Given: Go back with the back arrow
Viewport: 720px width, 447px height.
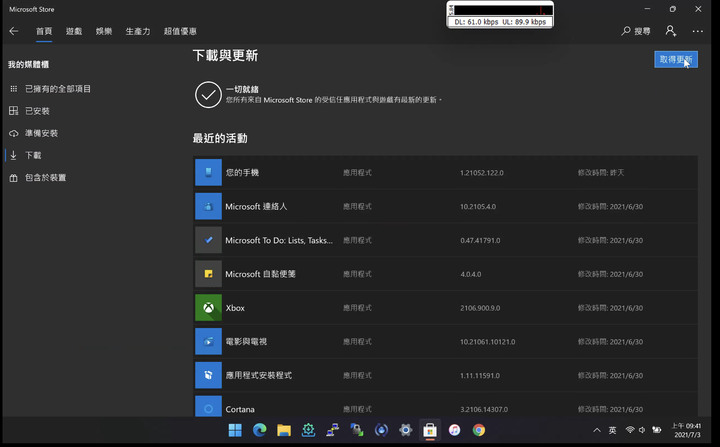Looking at the screenshot, I should pyautogui.click(x=14, y=31).
